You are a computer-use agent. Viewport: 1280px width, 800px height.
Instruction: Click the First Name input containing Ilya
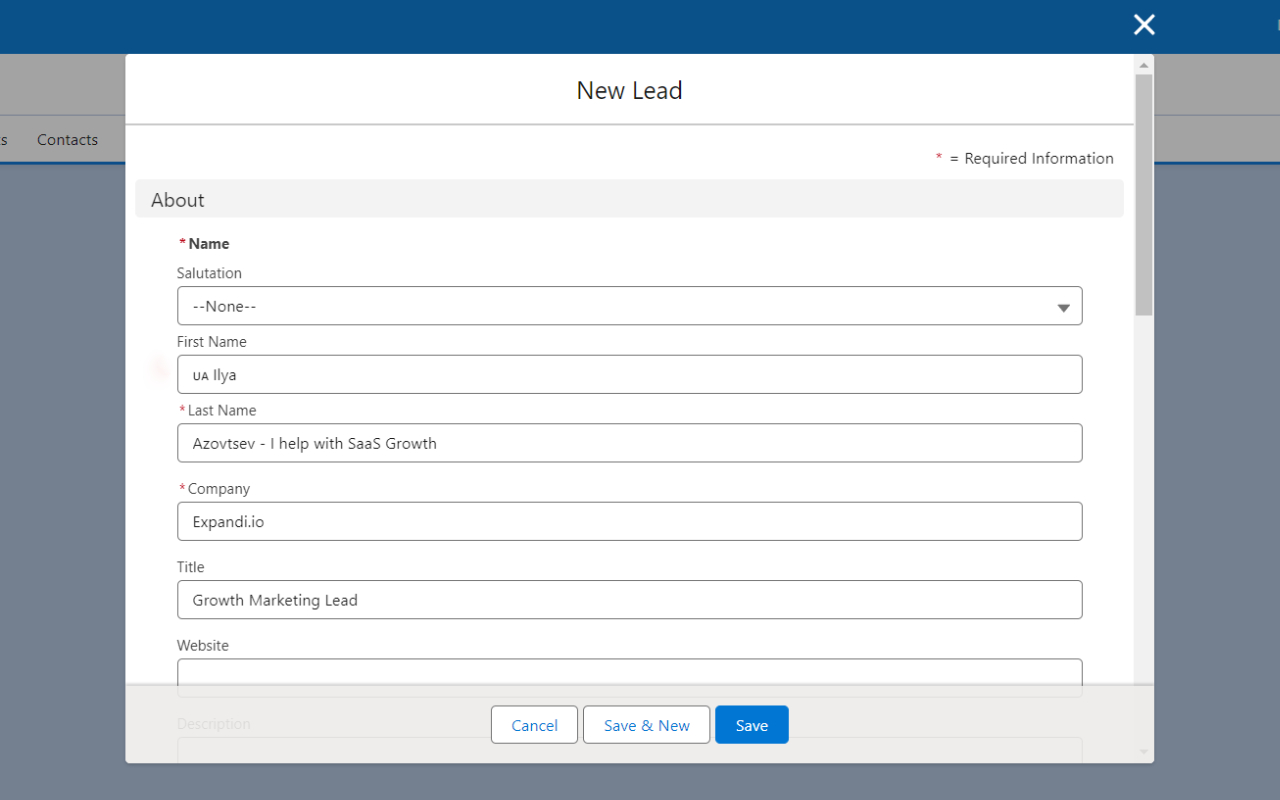[x=630, y=374]
